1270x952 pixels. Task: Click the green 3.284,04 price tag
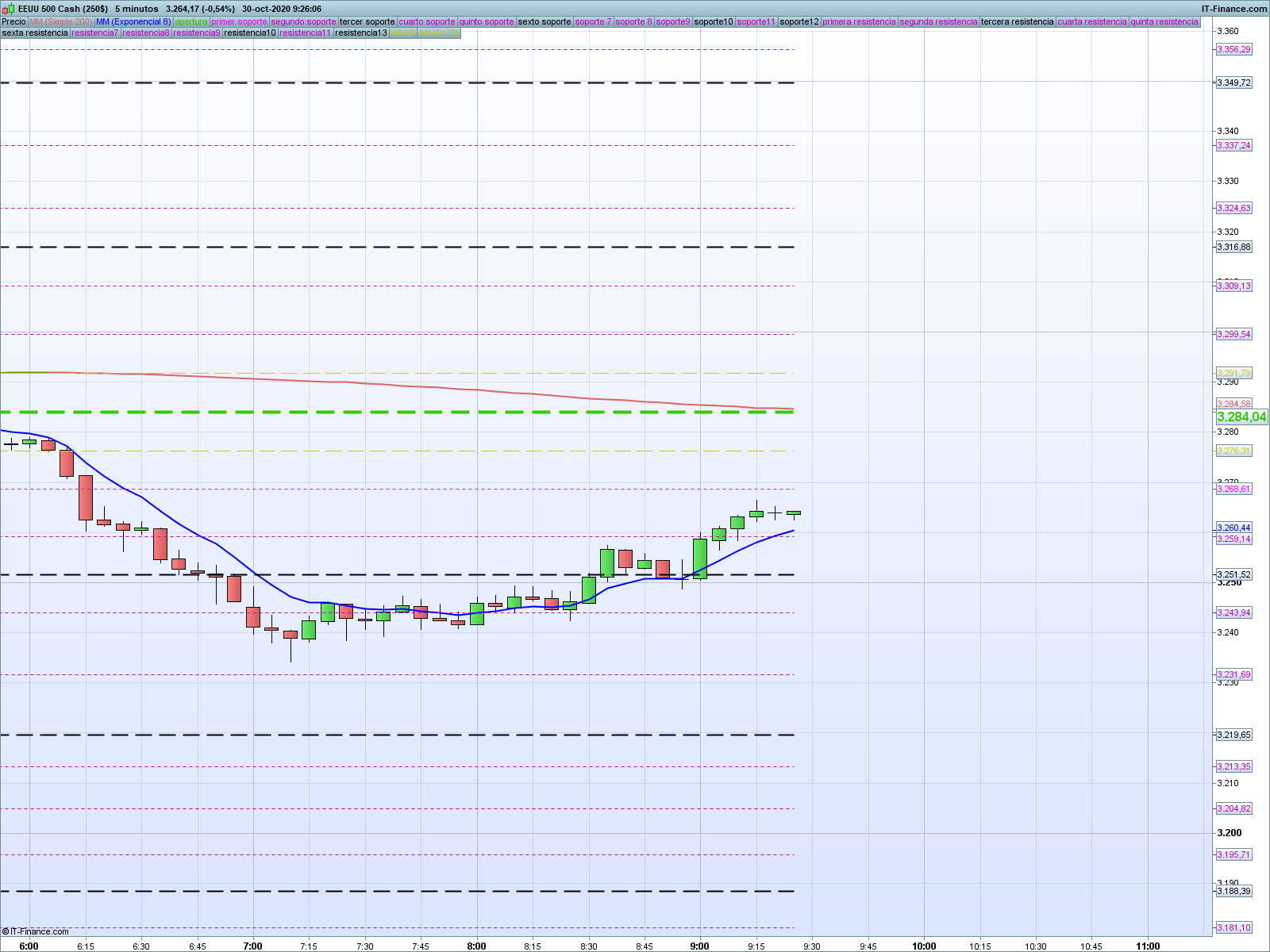point(1241,417)
